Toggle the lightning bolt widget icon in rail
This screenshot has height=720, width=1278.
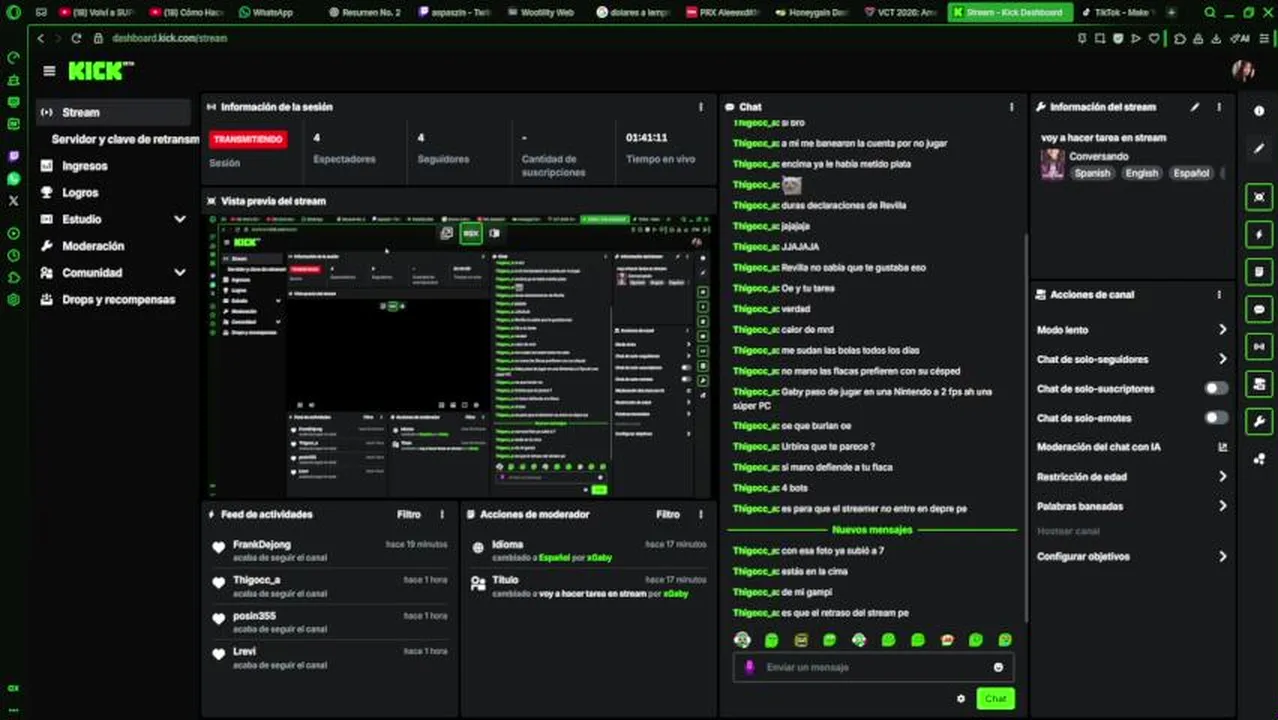[x=1259, y=235]
